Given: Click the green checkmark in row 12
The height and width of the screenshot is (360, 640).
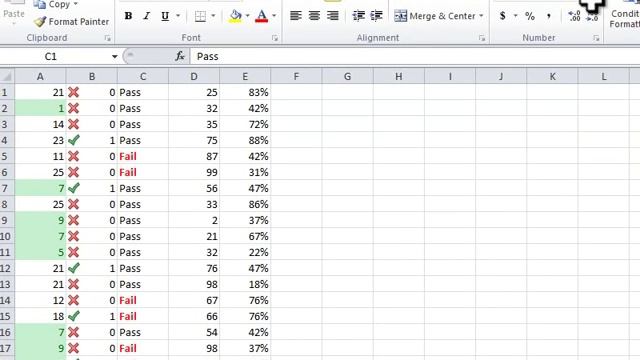Looking at the screenshot, I should click(73, 268).
